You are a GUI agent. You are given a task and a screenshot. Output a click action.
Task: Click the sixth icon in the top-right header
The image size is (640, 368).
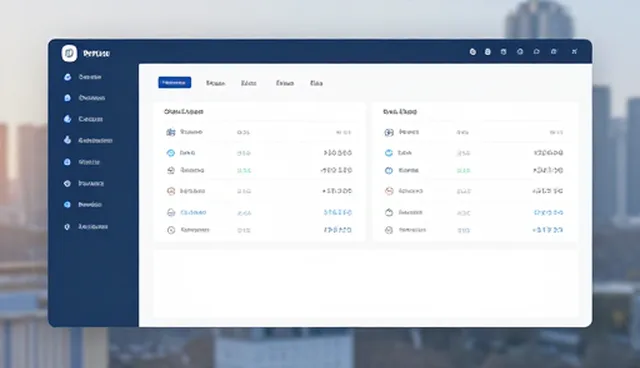(x=554, y=52)
